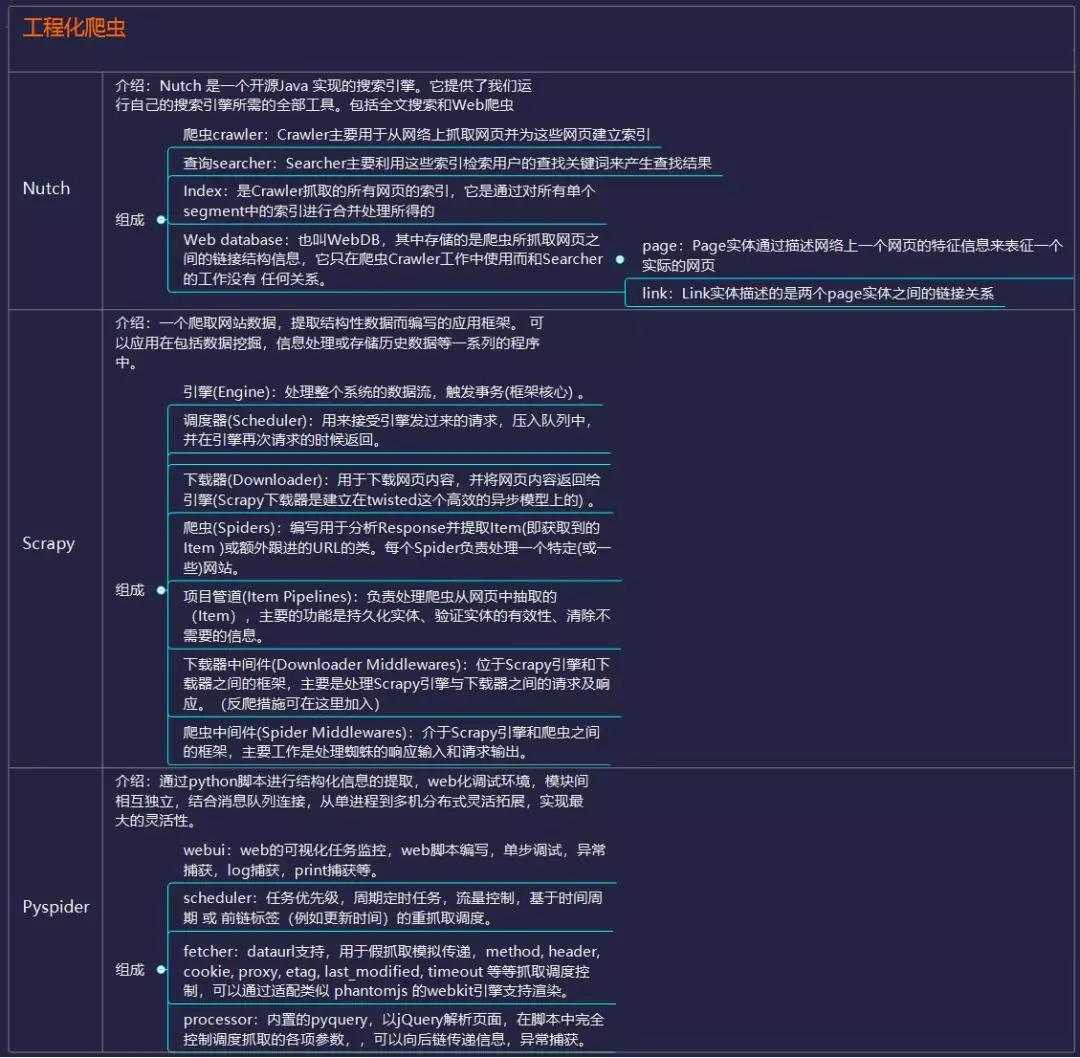The height and width of the screenshot is (1058, 1080).
Task: Collapse the Web database child node dot
Action: 620,259
